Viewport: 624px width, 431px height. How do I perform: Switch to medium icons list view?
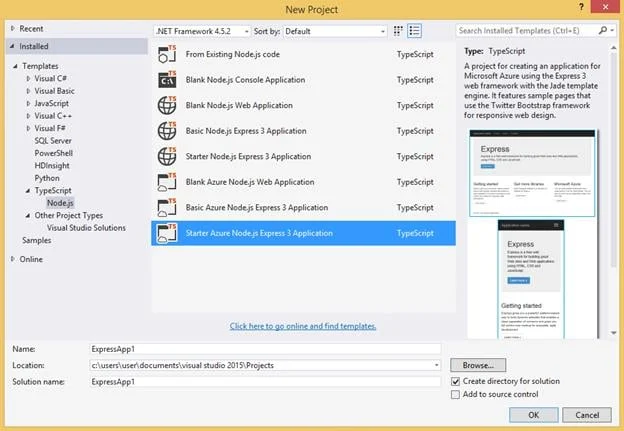point(414,31)
